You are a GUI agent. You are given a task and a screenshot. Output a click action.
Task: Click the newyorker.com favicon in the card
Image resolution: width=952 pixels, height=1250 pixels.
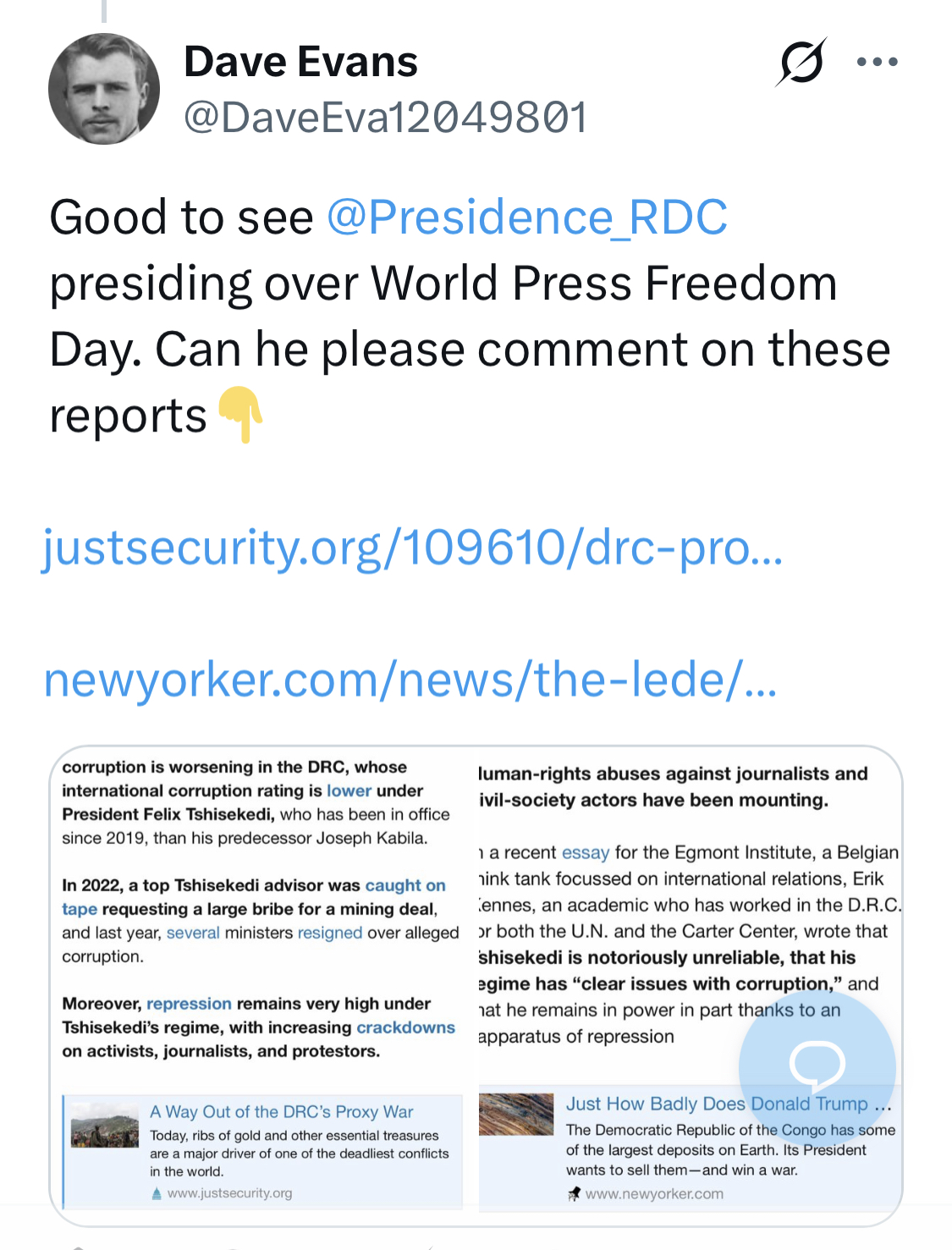574,1194
